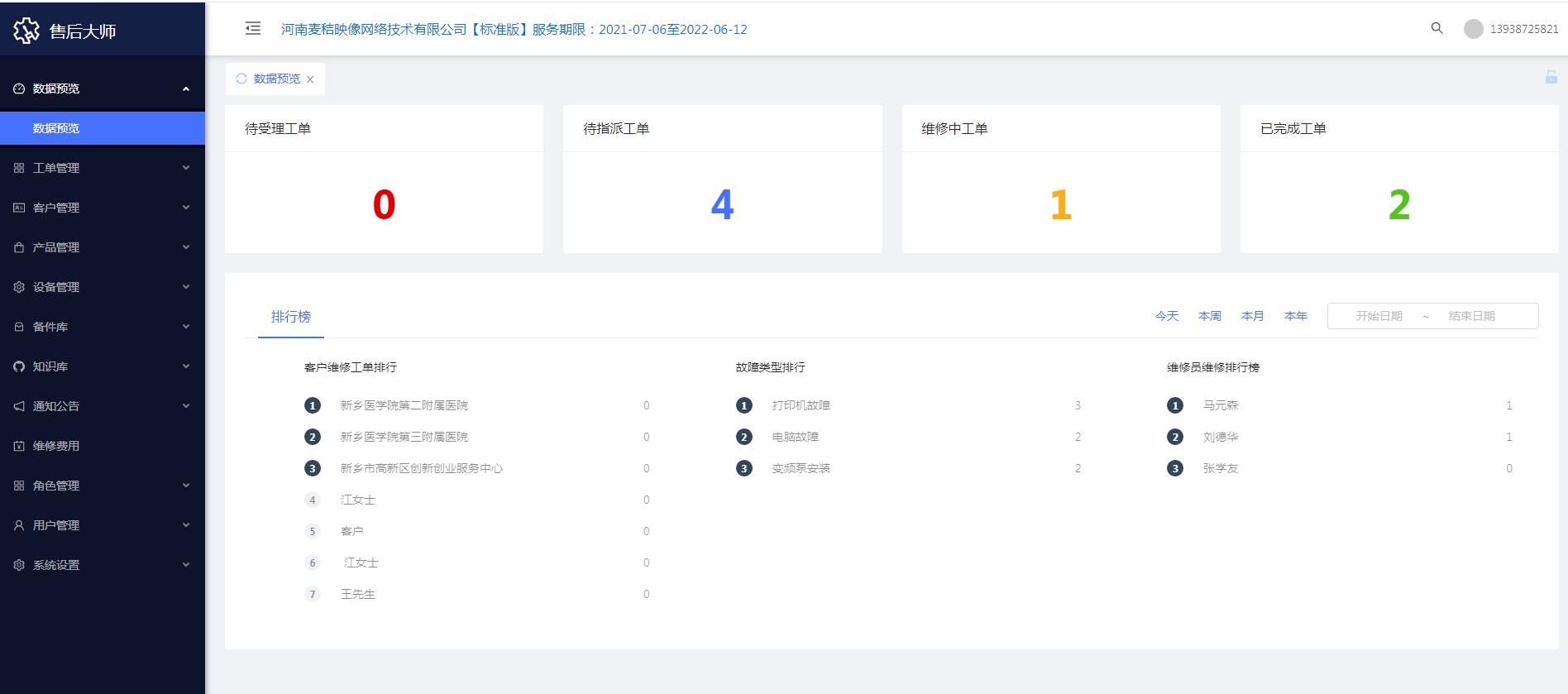Click the refresh icon on 数据预览 tab
The width and height of the screenshot is (1568, 694).
241,79
